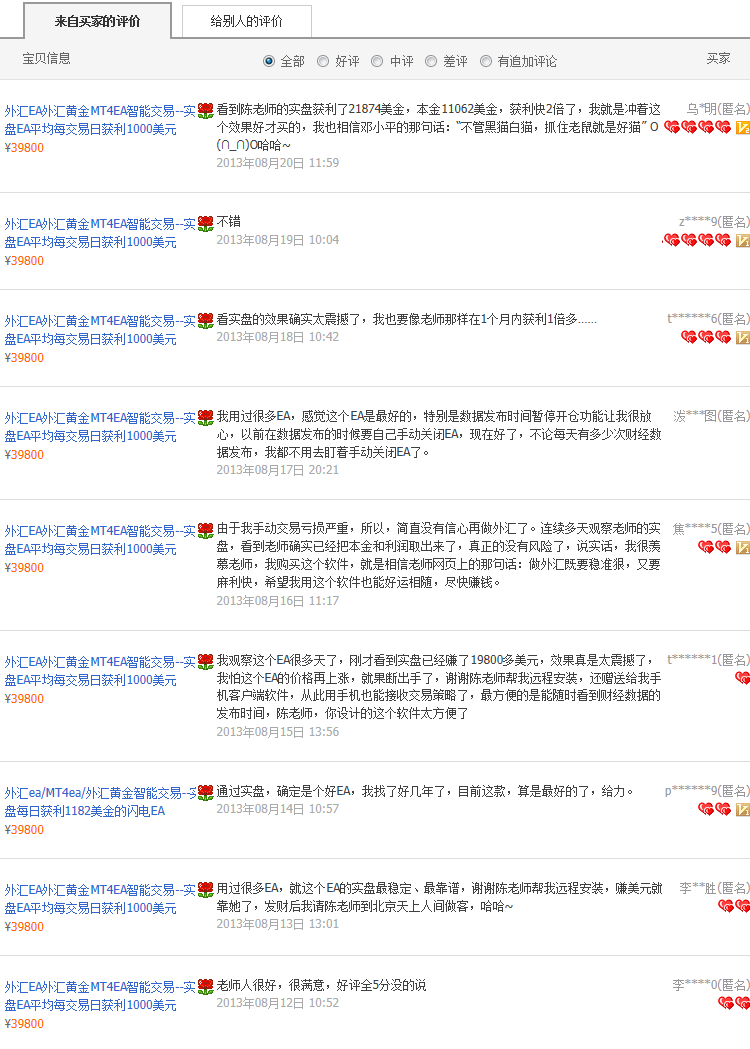Click the flower icon beside the 通过实盘 review
Viewport: 750px width, 1049px height.
click(x=206, y=793)
